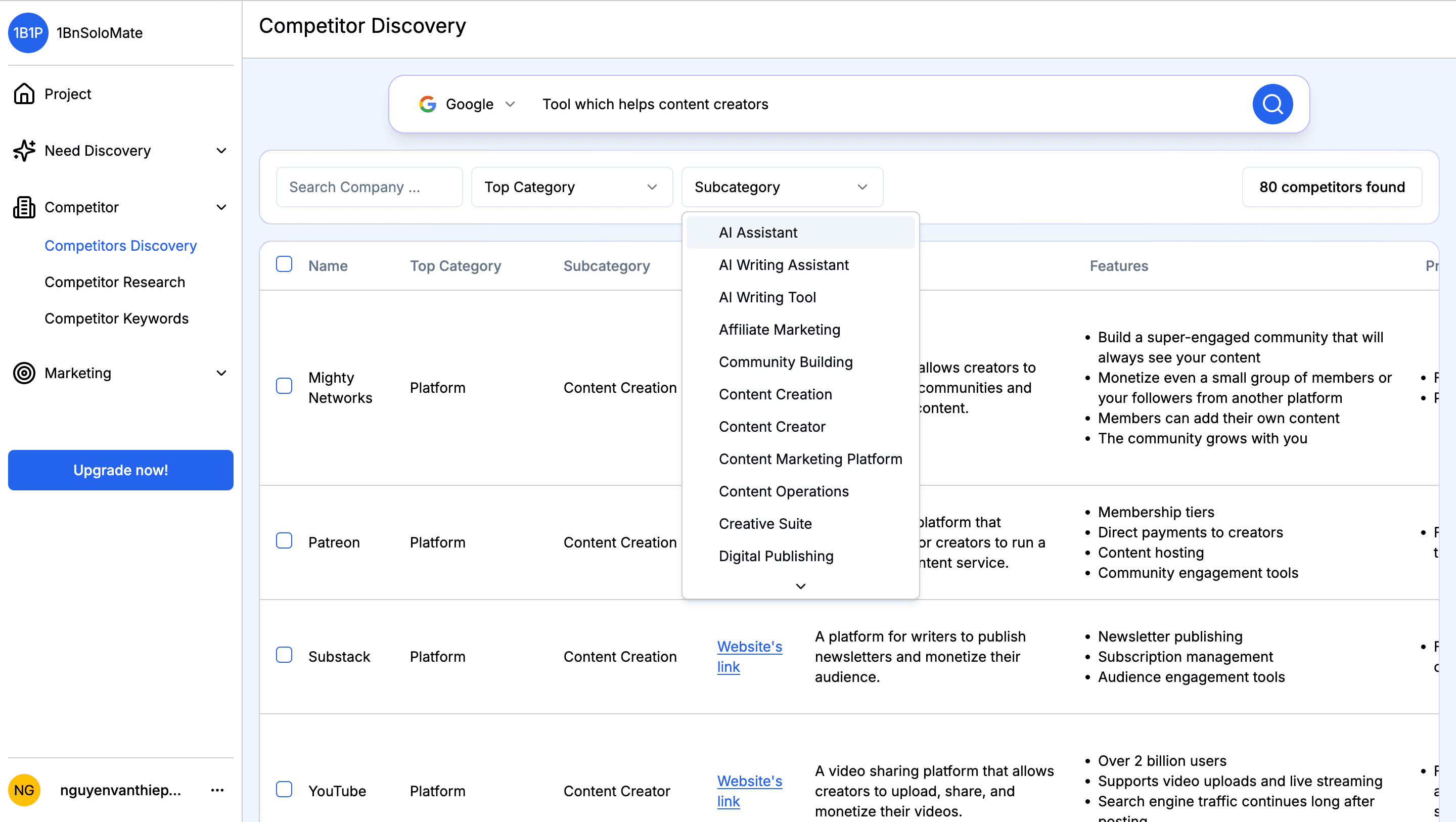The width and height of the screenshot is (1456, 822).
Task: Click the Project navigation icon
Action: pos(24,94)
